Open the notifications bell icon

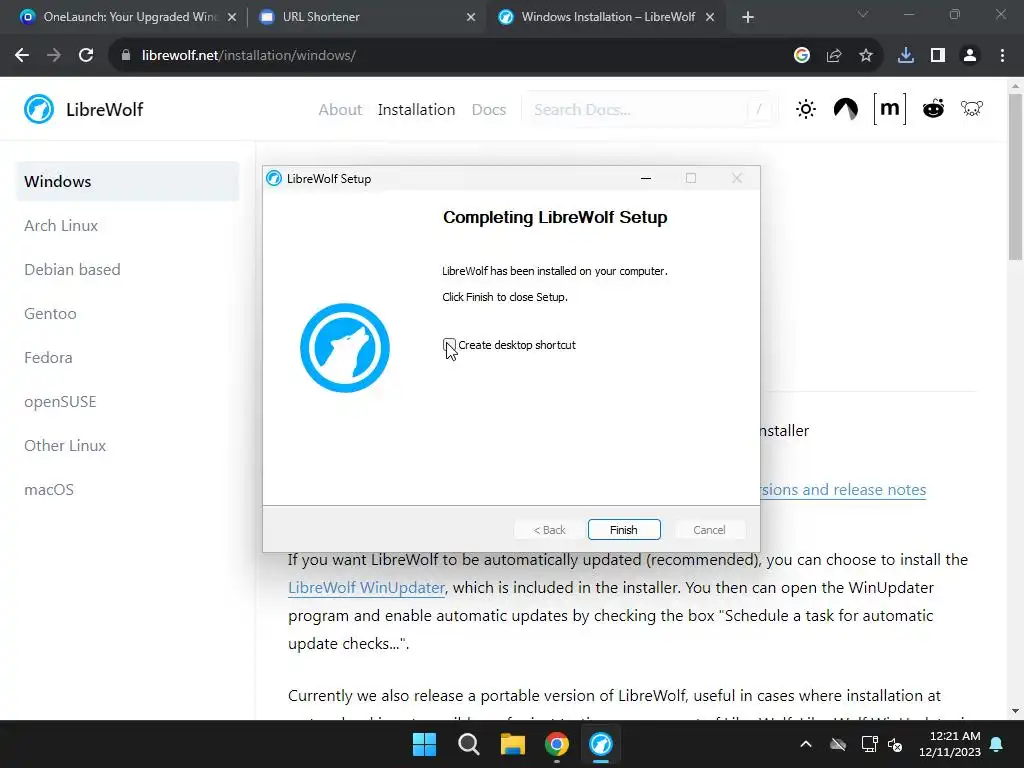(x=997, y=744)
